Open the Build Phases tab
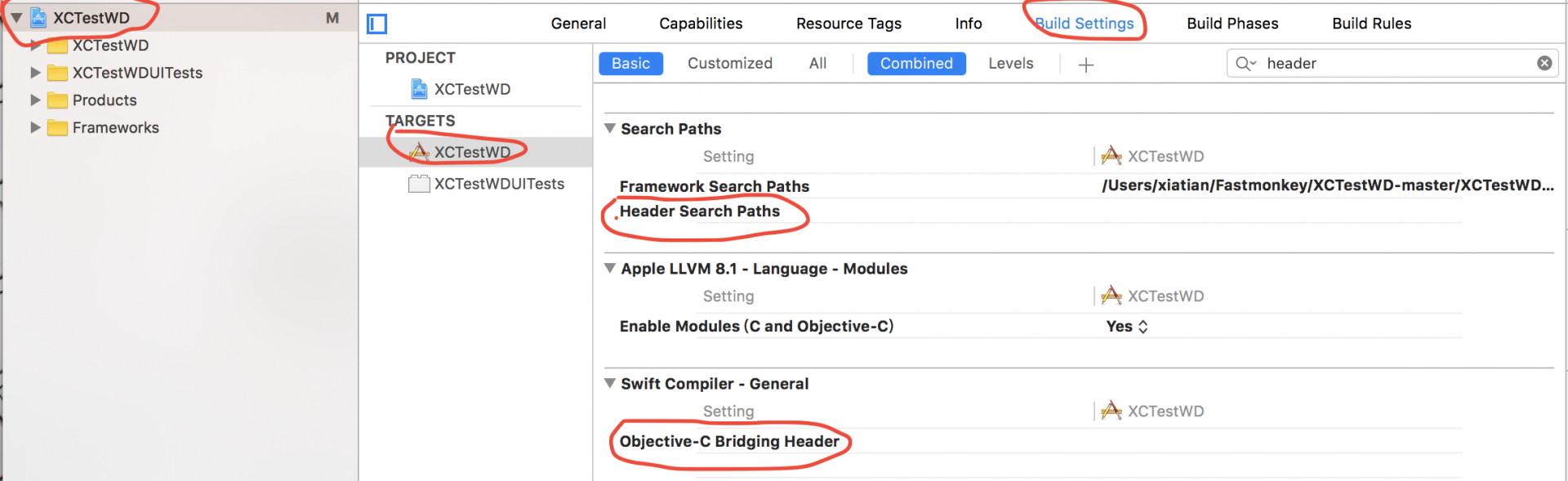Viewport: 1568px width, 481px height. (1232, 24)
